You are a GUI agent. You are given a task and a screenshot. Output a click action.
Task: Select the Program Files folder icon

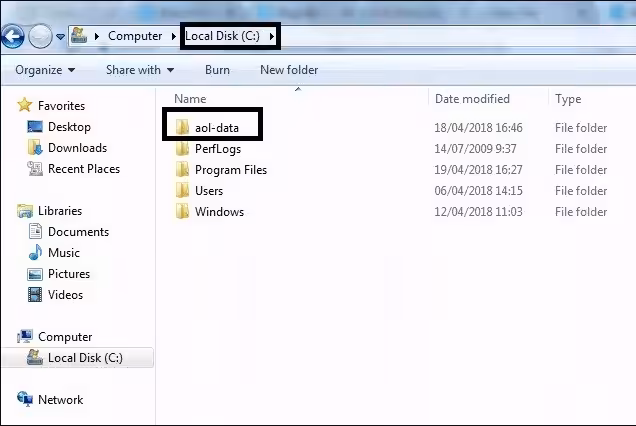[183, 170]
